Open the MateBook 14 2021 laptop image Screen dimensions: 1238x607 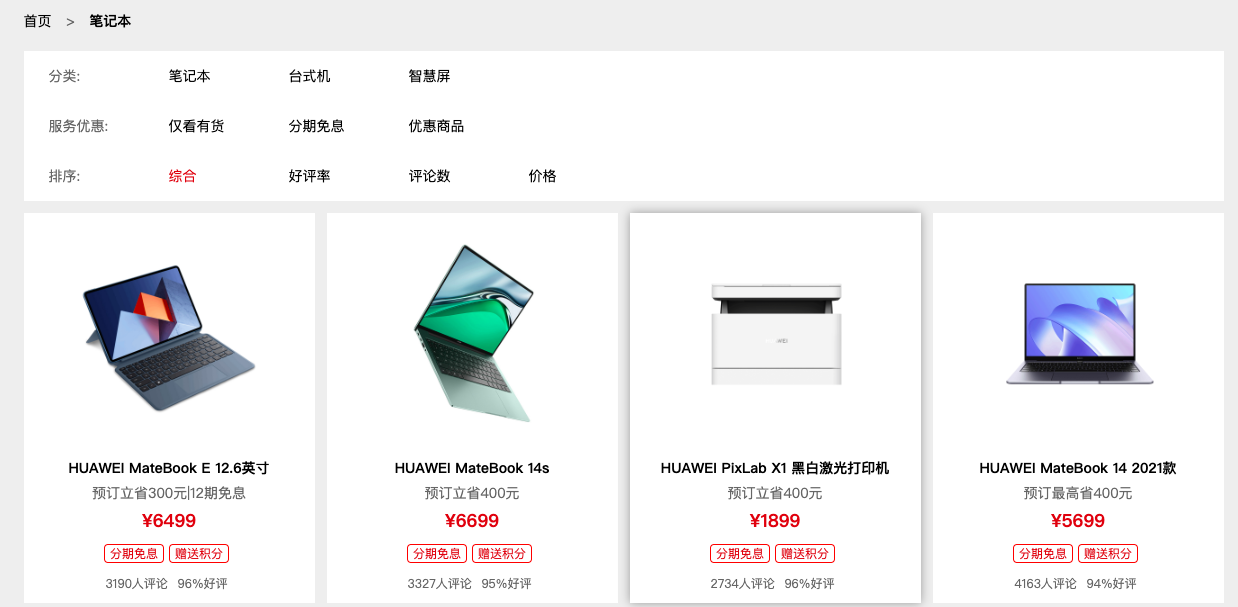pyautogui.click(x=1078, y=333)
